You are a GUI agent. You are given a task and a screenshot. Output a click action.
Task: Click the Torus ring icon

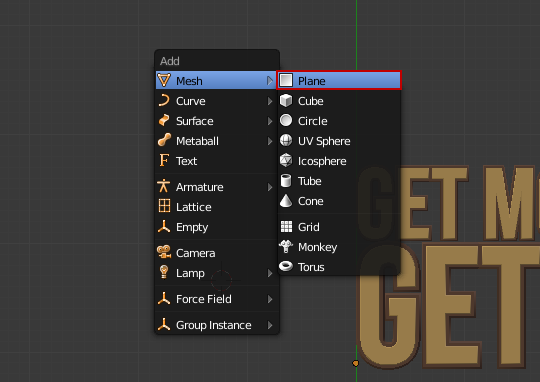click(286, 266)
